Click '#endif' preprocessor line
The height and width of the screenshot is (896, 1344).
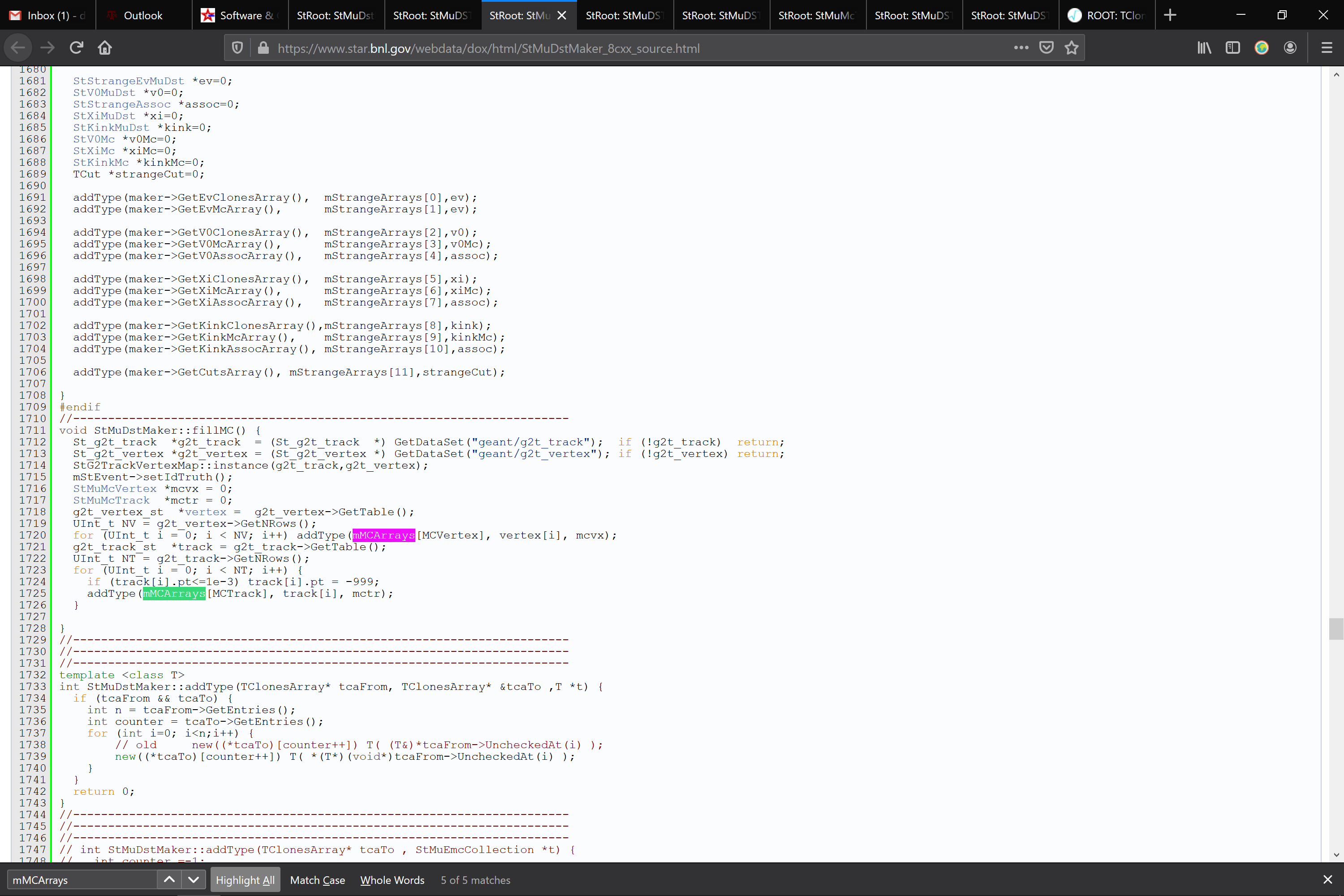(80, 407)
